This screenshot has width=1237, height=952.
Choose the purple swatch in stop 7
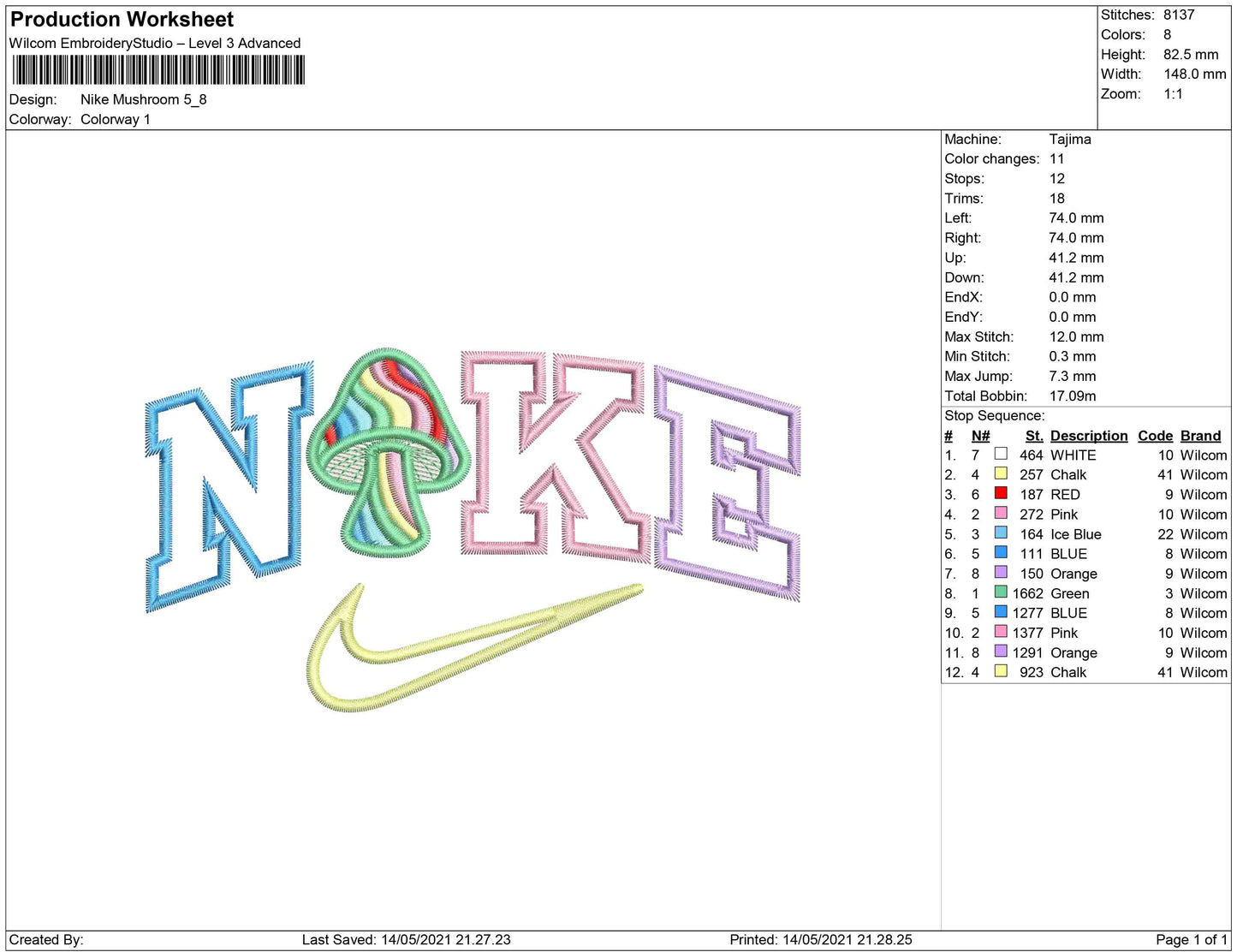tap(1001, 572)
